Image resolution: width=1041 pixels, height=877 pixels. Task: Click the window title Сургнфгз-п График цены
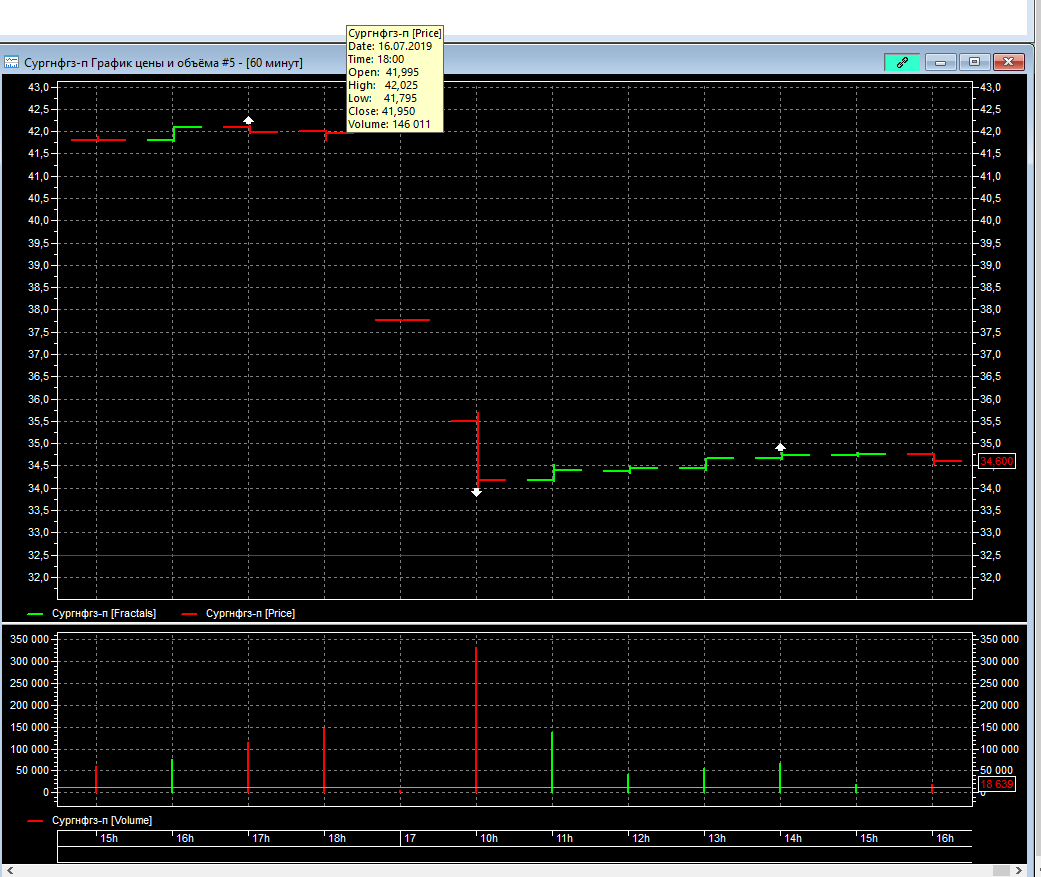pyautogui.click(x=163, y=63)
